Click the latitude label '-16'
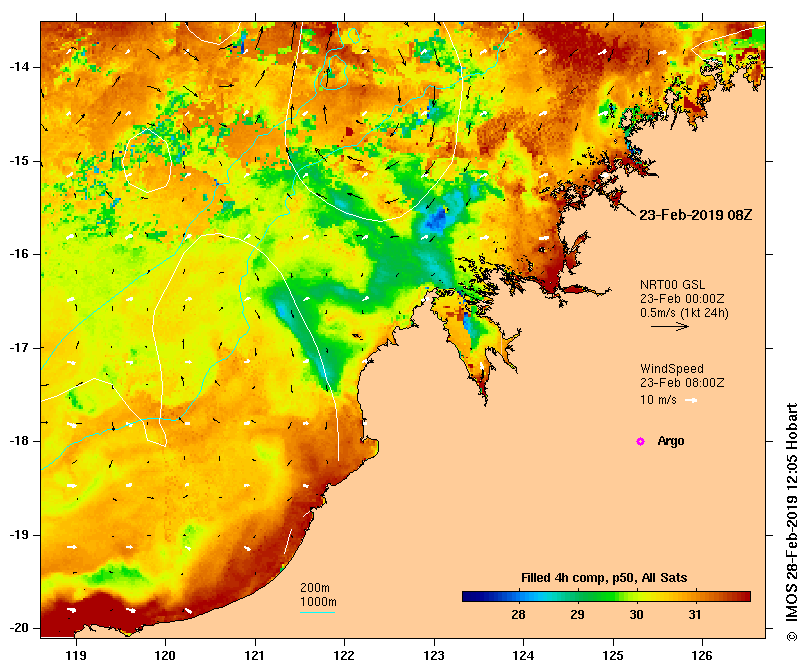 [x=19, y=254]
